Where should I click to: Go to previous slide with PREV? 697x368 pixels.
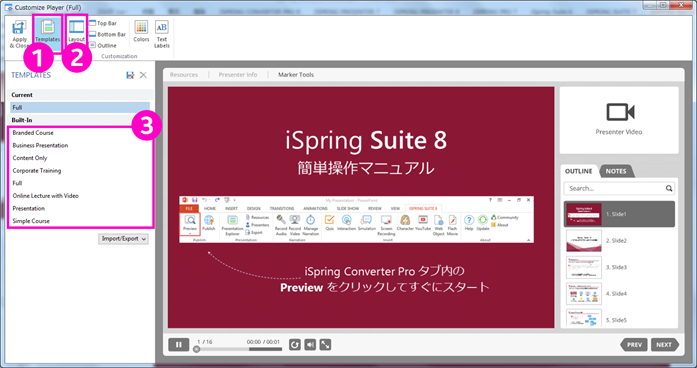click(634, 344)
